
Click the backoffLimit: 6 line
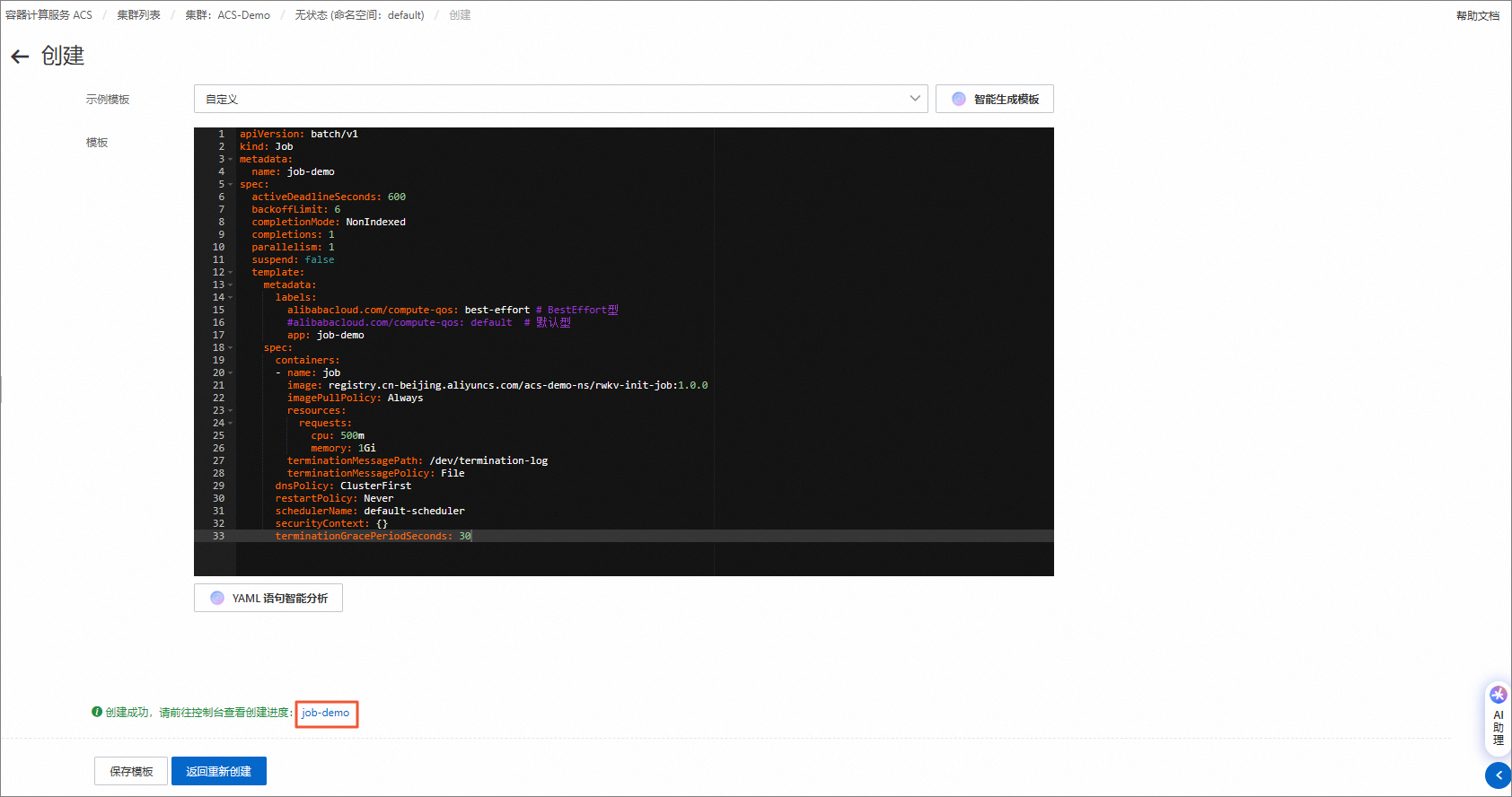pyautogui.click(x=296, y=209)
